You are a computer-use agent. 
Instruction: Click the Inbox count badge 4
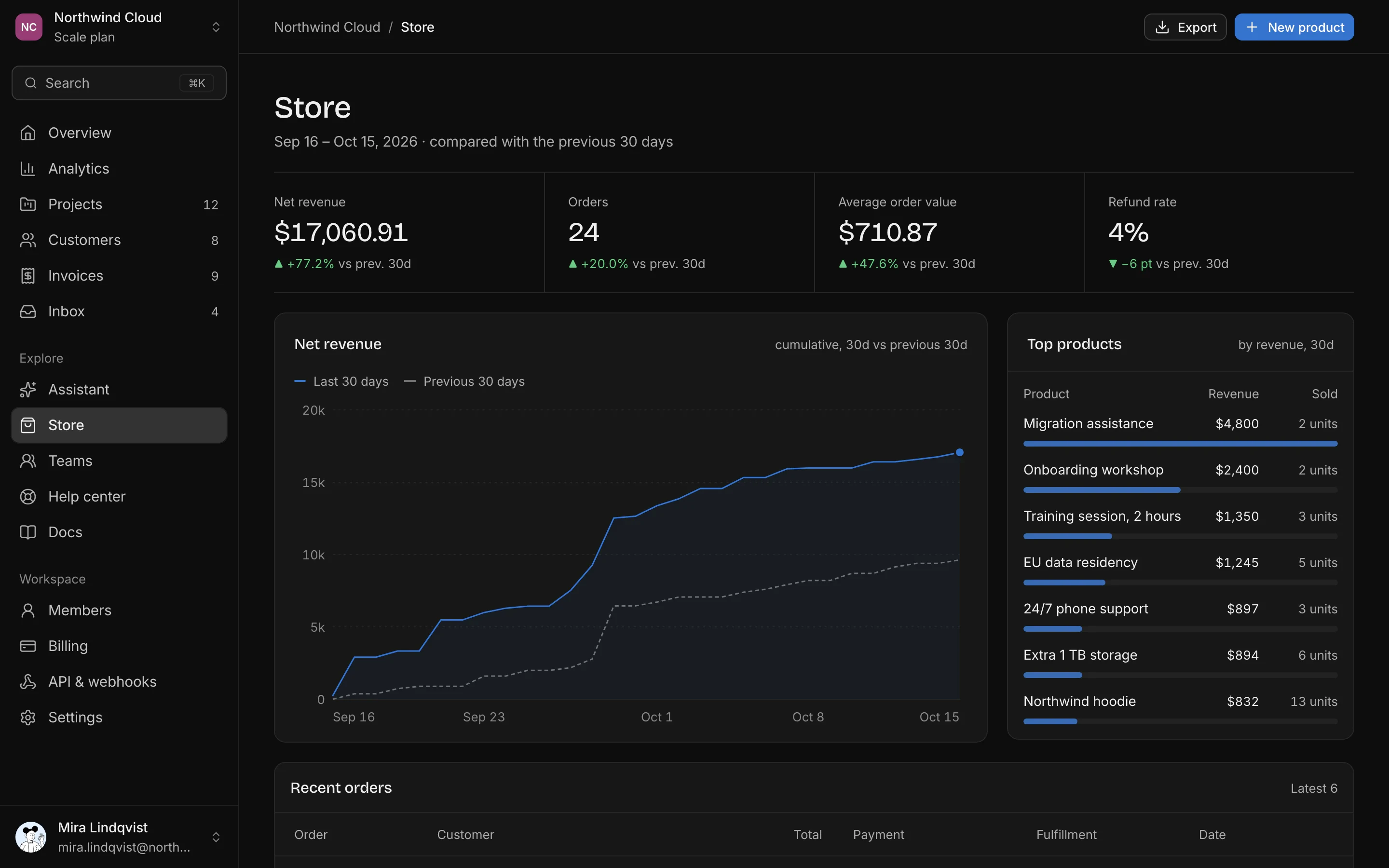coord(215,312)
